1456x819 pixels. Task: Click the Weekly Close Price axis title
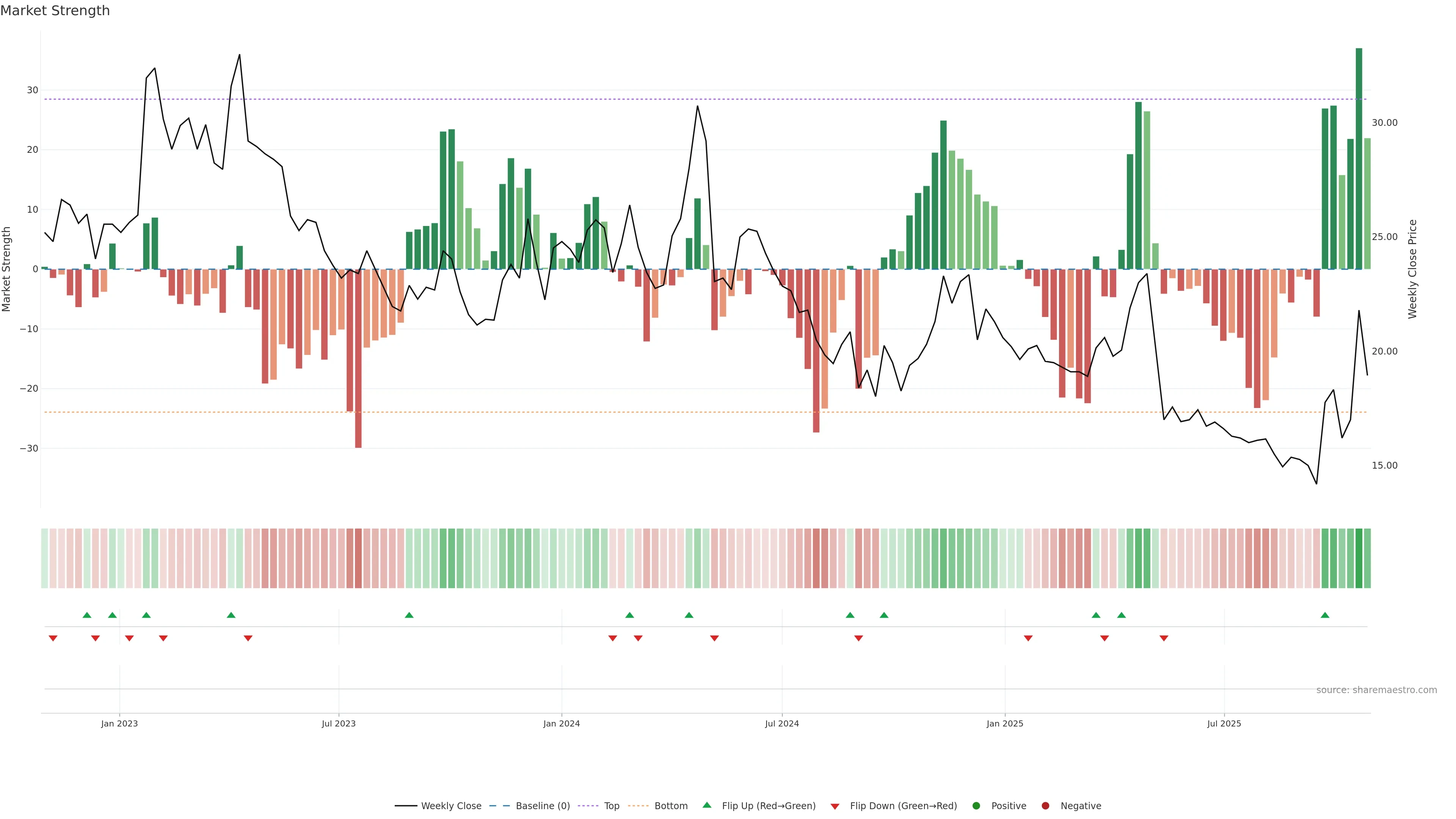point(1412,269)
